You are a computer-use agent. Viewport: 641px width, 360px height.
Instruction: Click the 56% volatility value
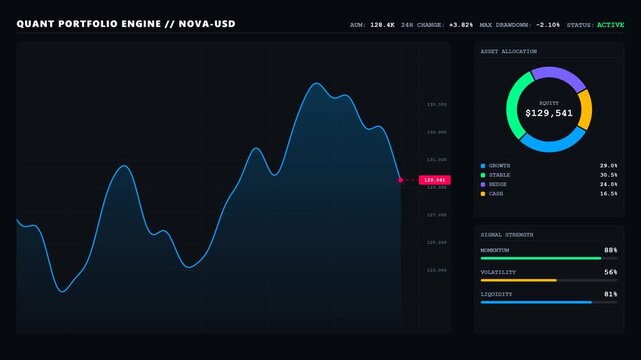(611, 272)
